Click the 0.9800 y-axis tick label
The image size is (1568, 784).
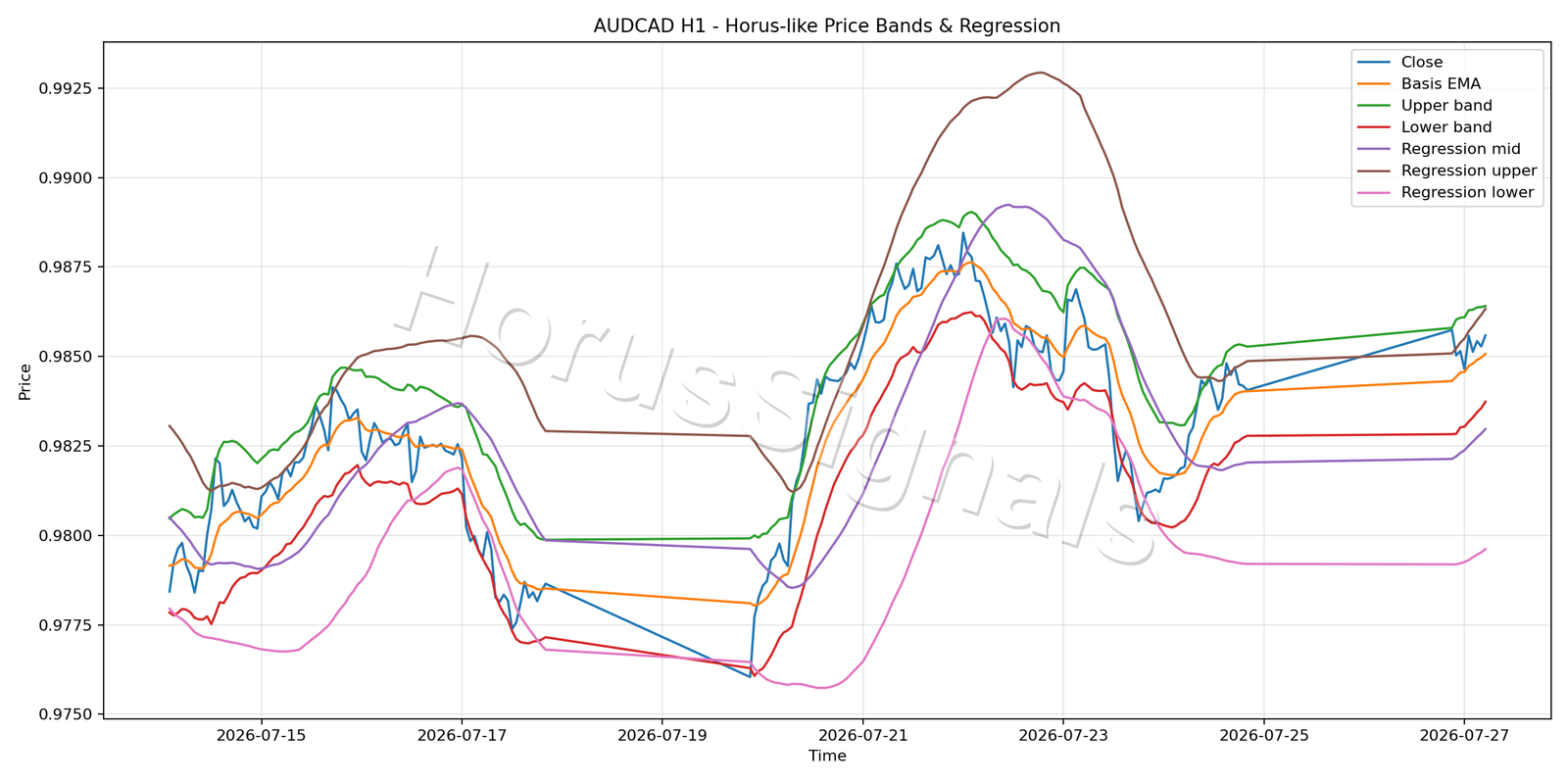point(66,536)
